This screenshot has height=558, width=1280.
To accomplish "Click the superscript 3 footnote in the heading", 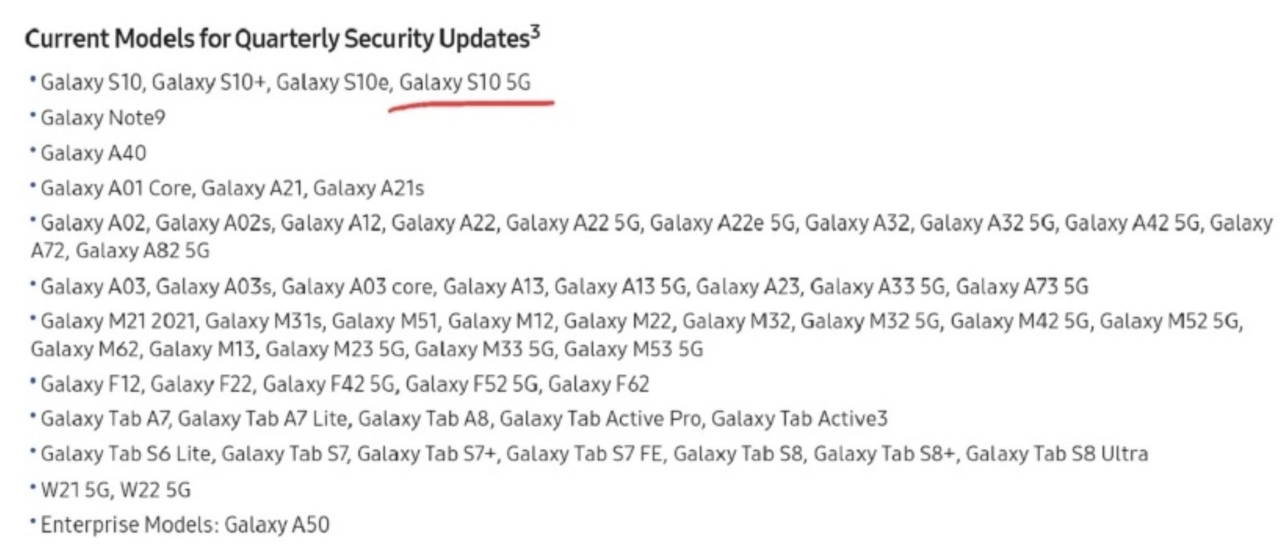I will click(536, 32).
